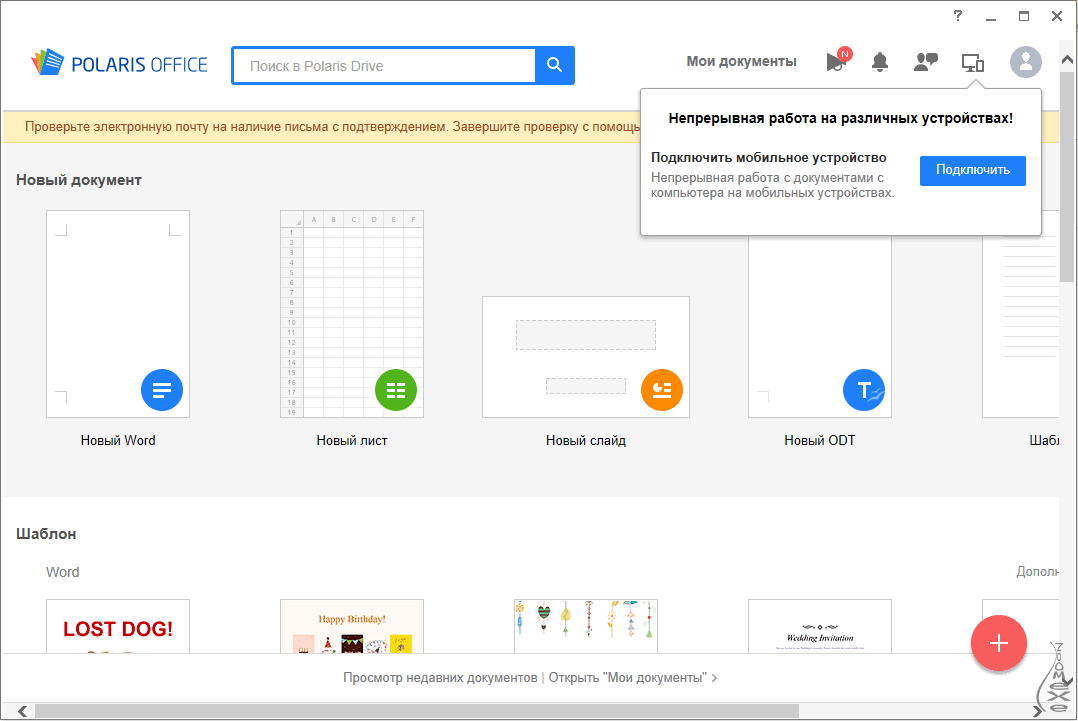This screenshot has height=721, width=1078.
Task: Click the Подключить button
Action: click(x=972, y=170)
